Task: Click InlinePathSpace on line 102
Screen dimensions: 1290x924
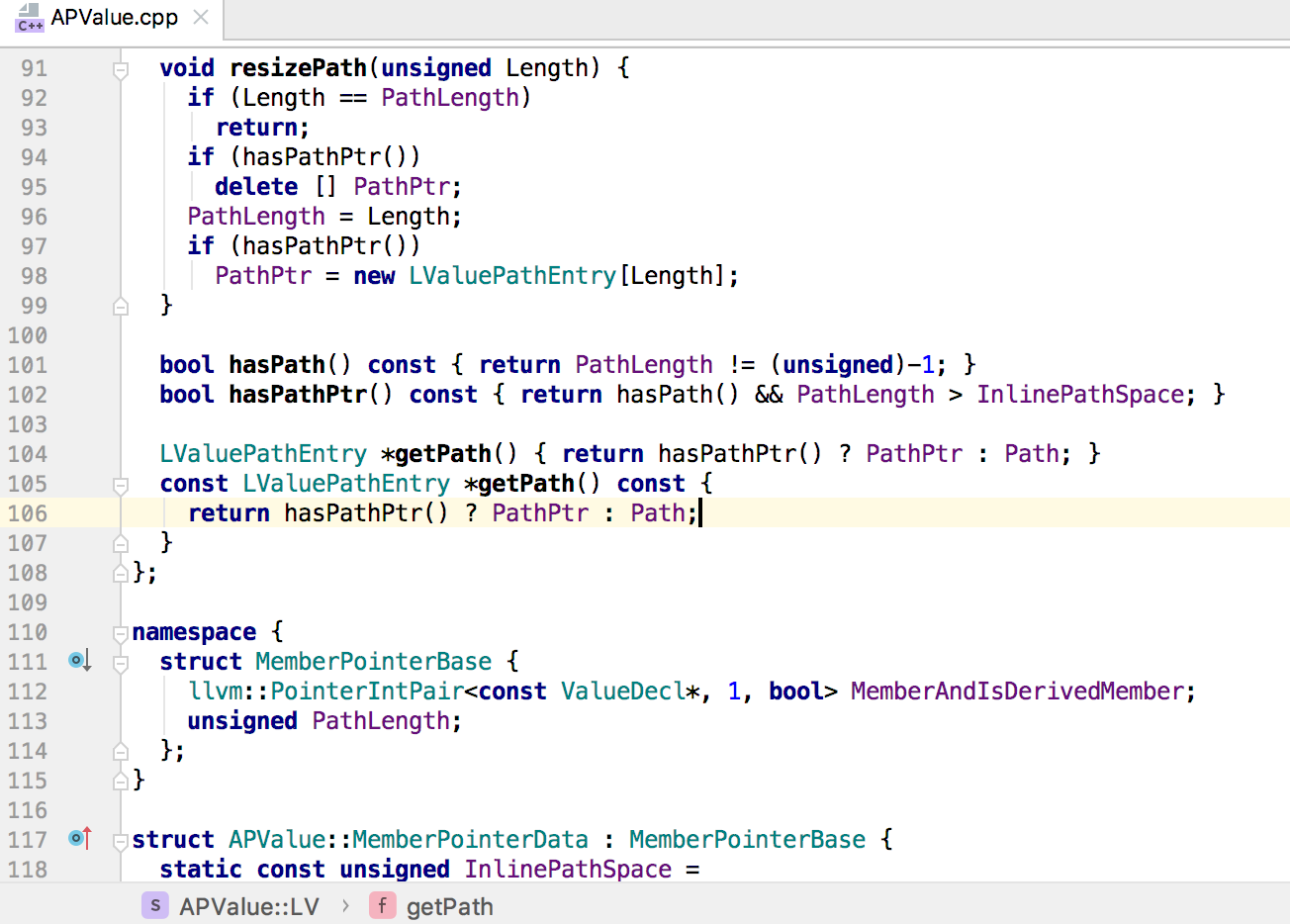Action: pos(1079,395)
